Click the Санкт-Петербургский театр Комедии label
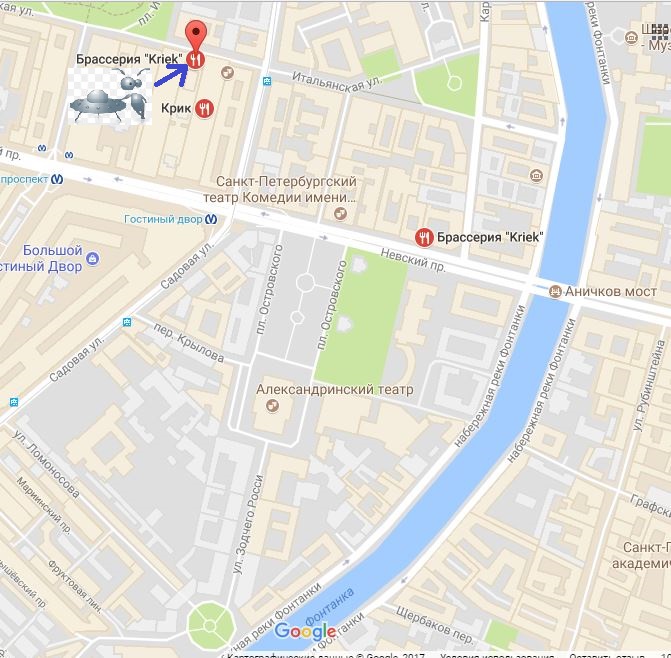The image size is (671, 658). point(280,189)
